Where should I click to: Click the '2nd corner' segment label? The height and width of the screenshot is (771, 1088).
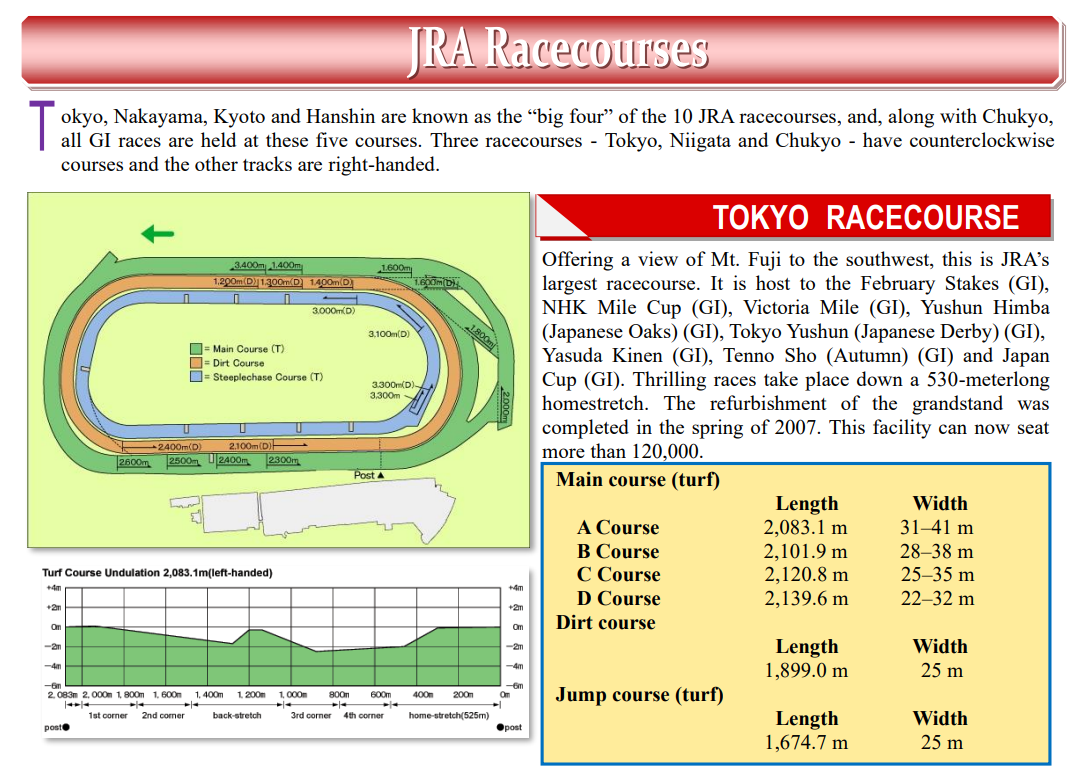point(163,715)
